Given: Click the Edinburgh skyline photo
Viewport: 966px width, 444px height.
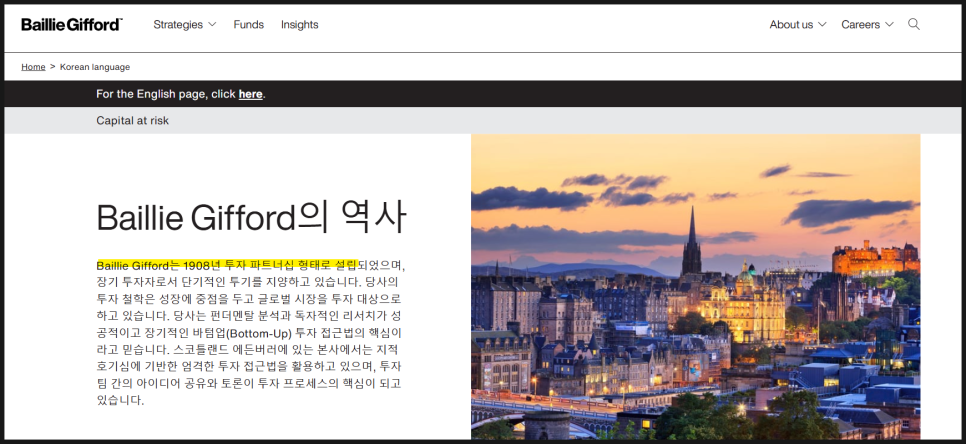Looking at the screenshot, I should 696,286.
